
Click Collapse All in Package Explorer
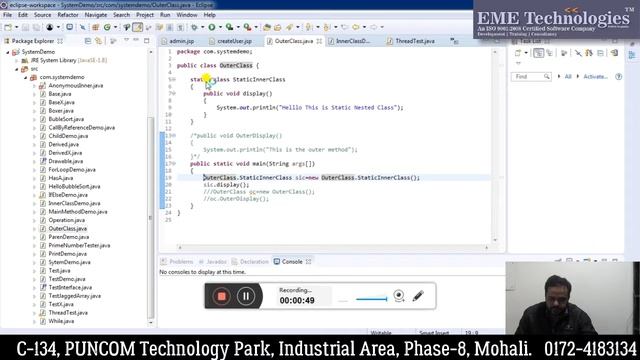(88, 41)
